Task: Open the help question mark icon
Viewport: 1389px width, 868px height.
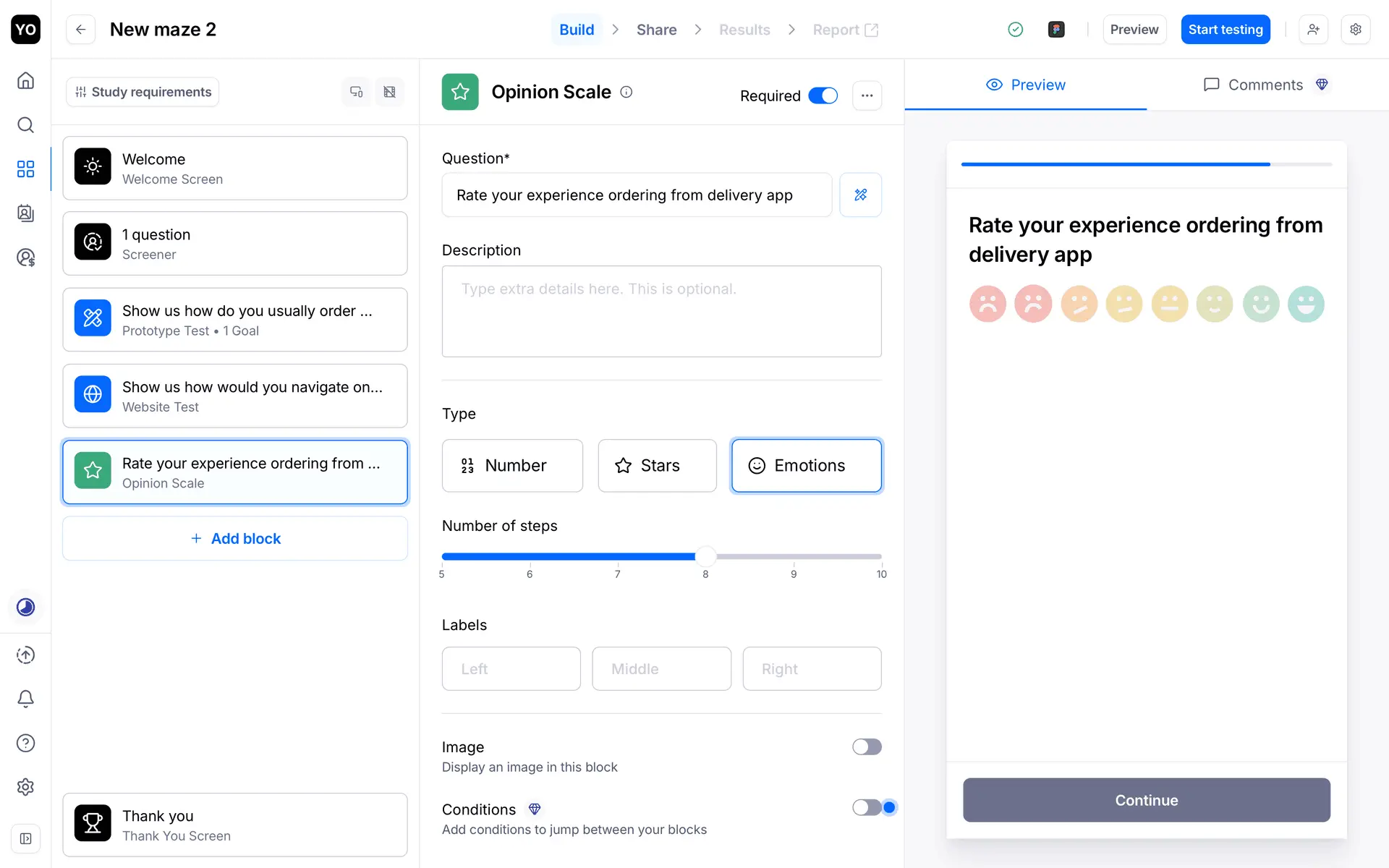Action: coord(25,743)
